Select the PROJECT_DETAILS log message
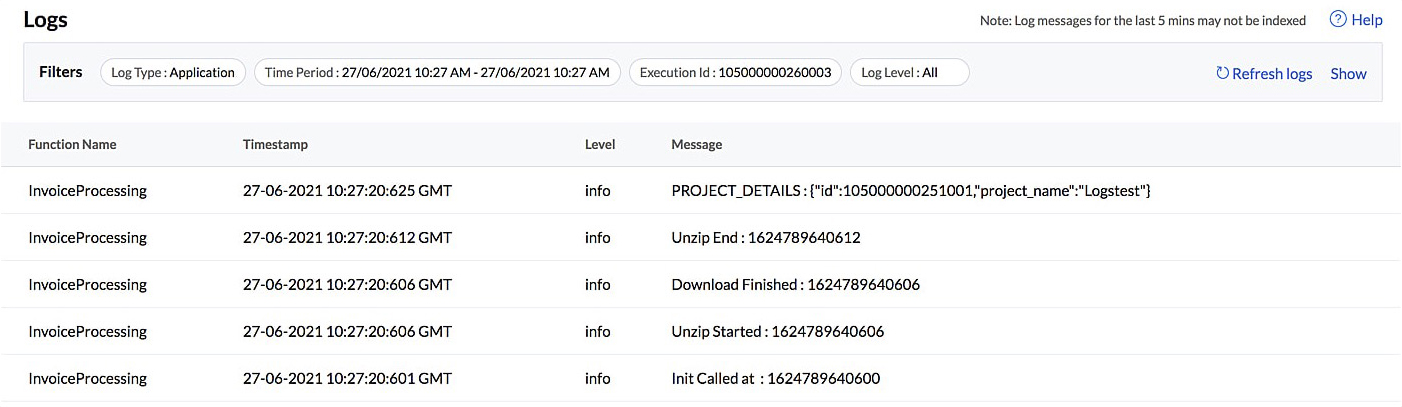This screenshot has height=407, width=1402. click(911, 190)
